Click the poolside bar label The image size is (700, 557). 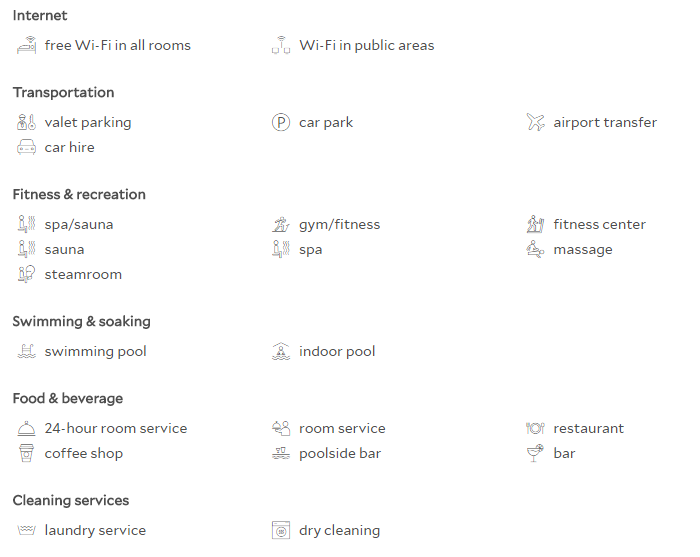[340, 453]
